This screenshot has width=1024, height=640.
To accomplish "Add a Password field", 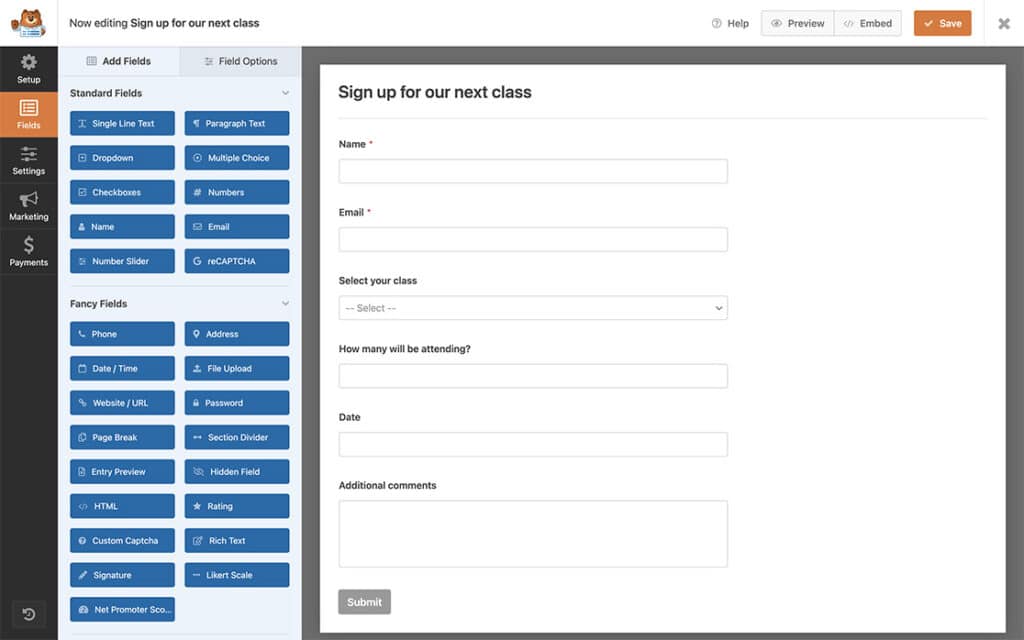I will (x=236, y=403).
